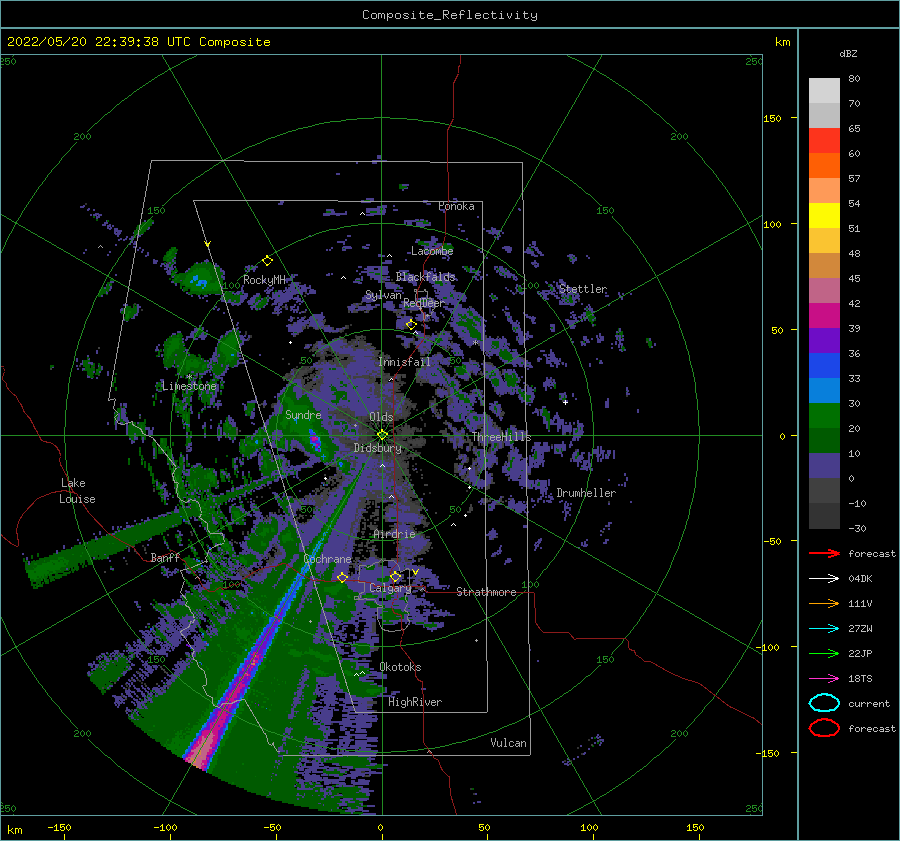The image size is (900, 841).
Task: Click the Composite_Reflectivity title text
Action: [x=450, y=15]
